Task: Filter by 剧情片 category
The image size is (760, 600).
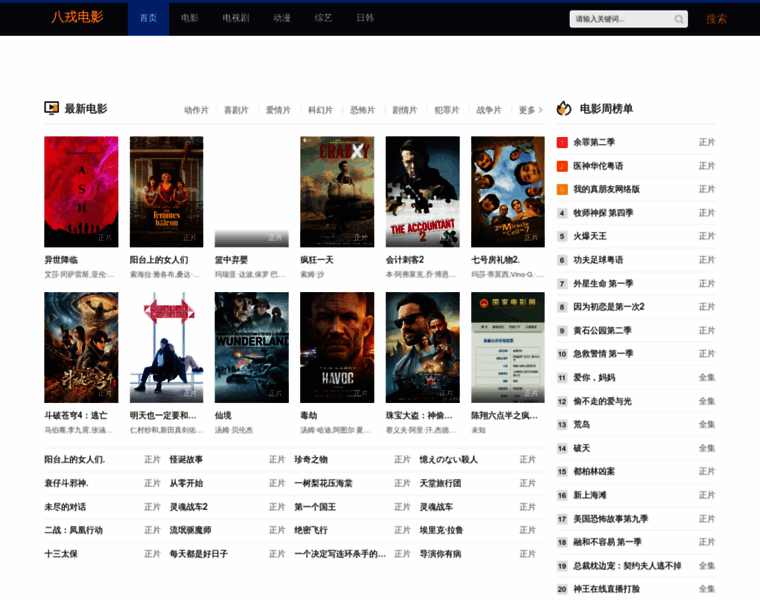Action: [x=405, y=110]
